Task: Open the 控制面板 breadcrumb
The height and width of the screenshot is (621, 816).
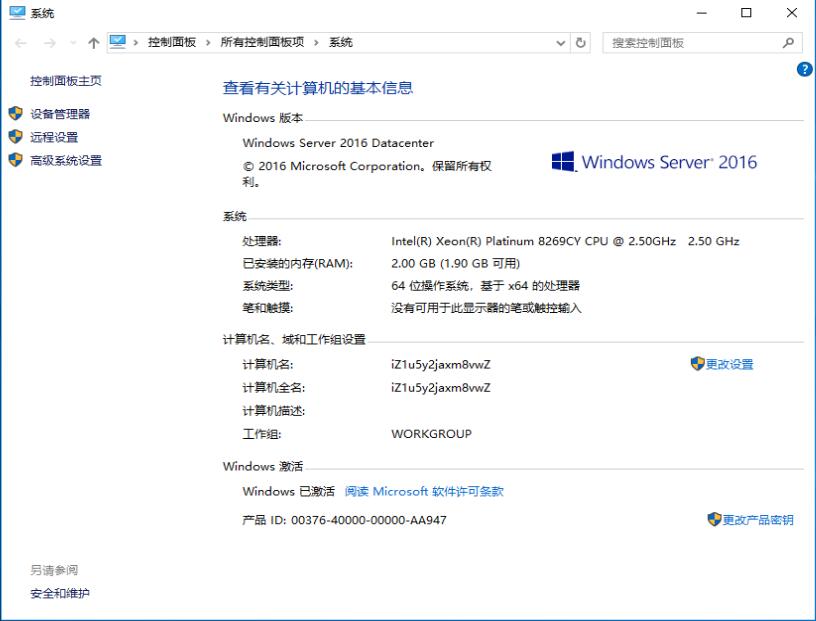Action: (172, 42)
